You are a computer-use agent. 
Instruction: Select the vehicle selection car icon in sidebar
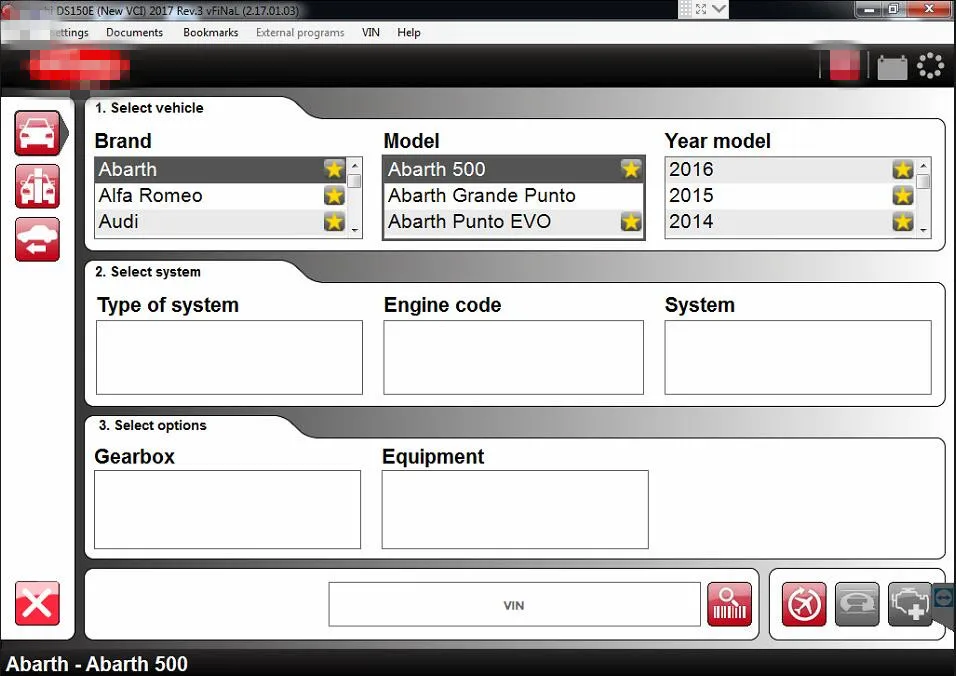click(x=37, y=133)
